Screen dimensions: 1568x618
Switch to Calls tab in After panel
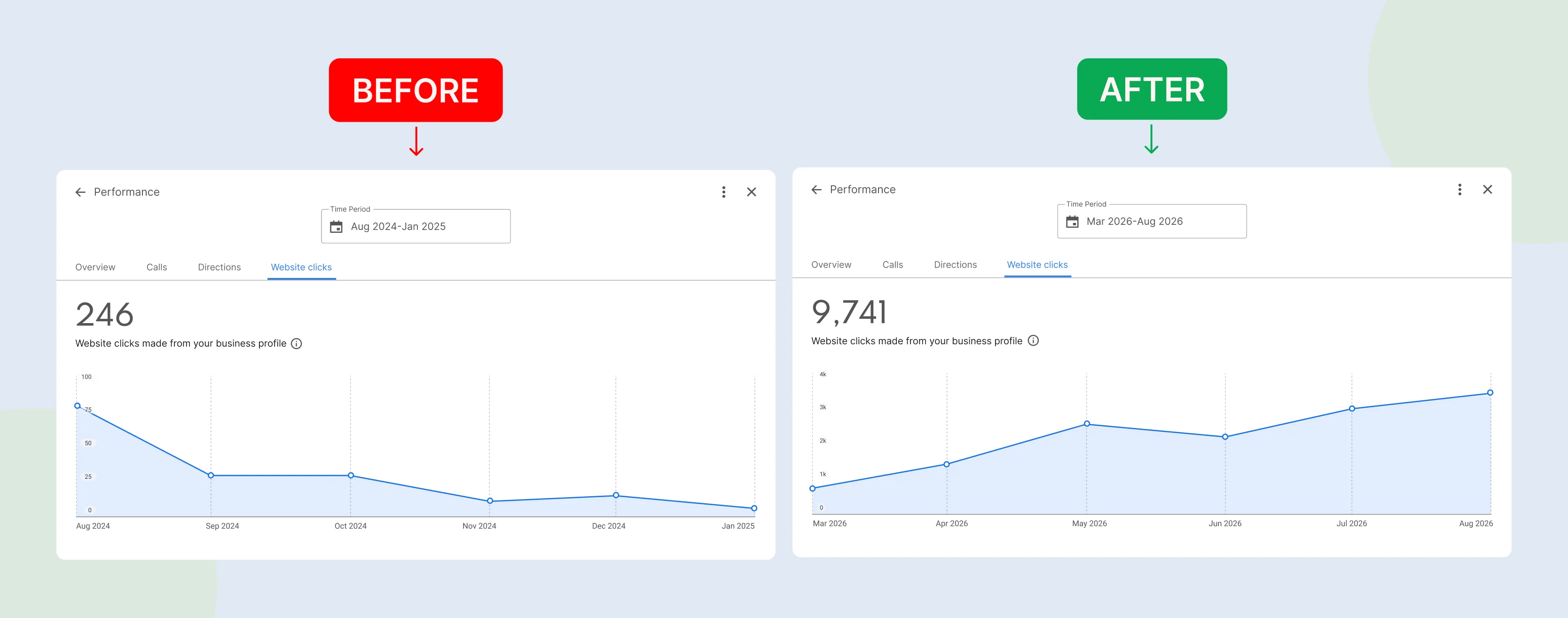pos(893,265)
